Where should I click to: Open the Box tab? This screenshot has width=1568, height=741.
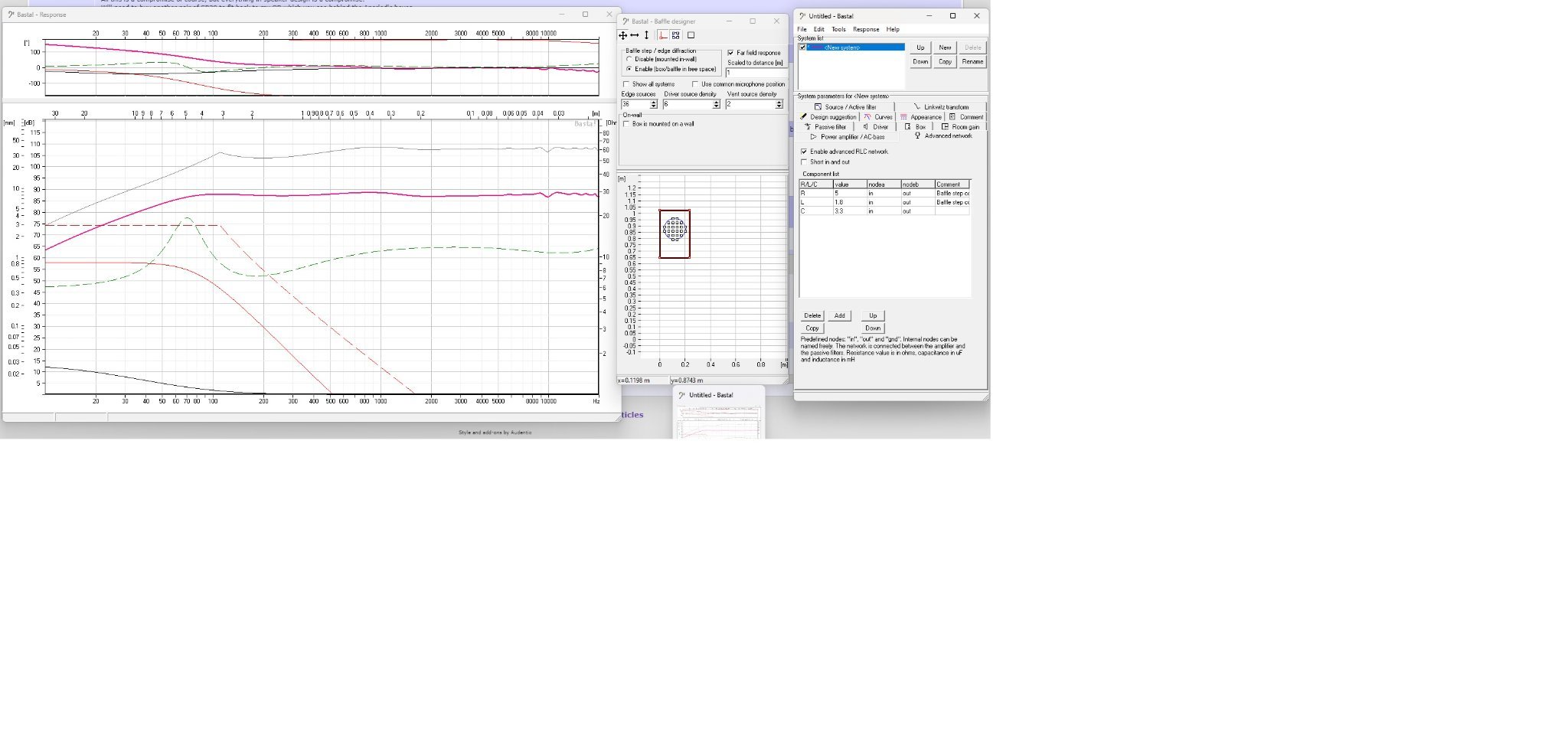[915, 127]
